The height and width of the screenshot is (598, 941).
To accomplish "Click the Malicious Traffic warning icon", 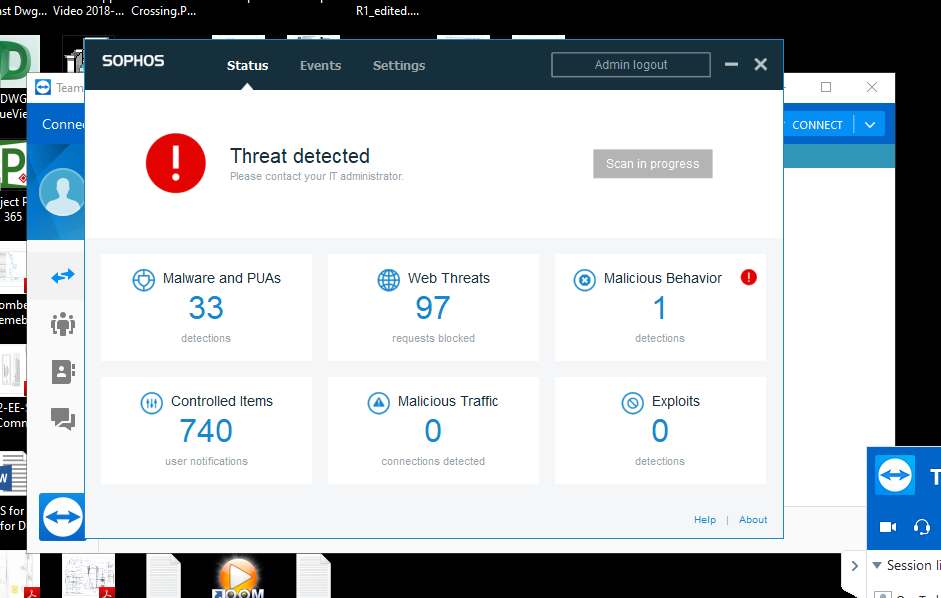I will coord(379,403).
